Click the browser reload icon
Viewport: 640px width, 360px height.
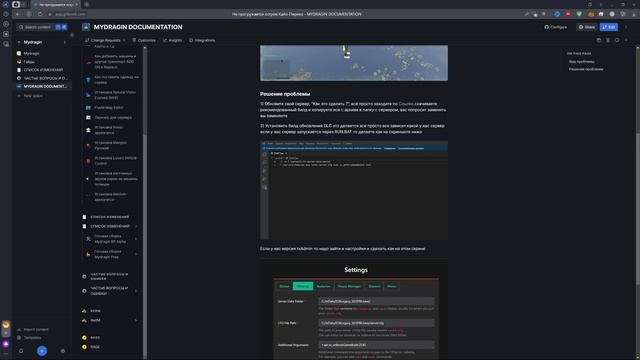click(x=40, y=14)
